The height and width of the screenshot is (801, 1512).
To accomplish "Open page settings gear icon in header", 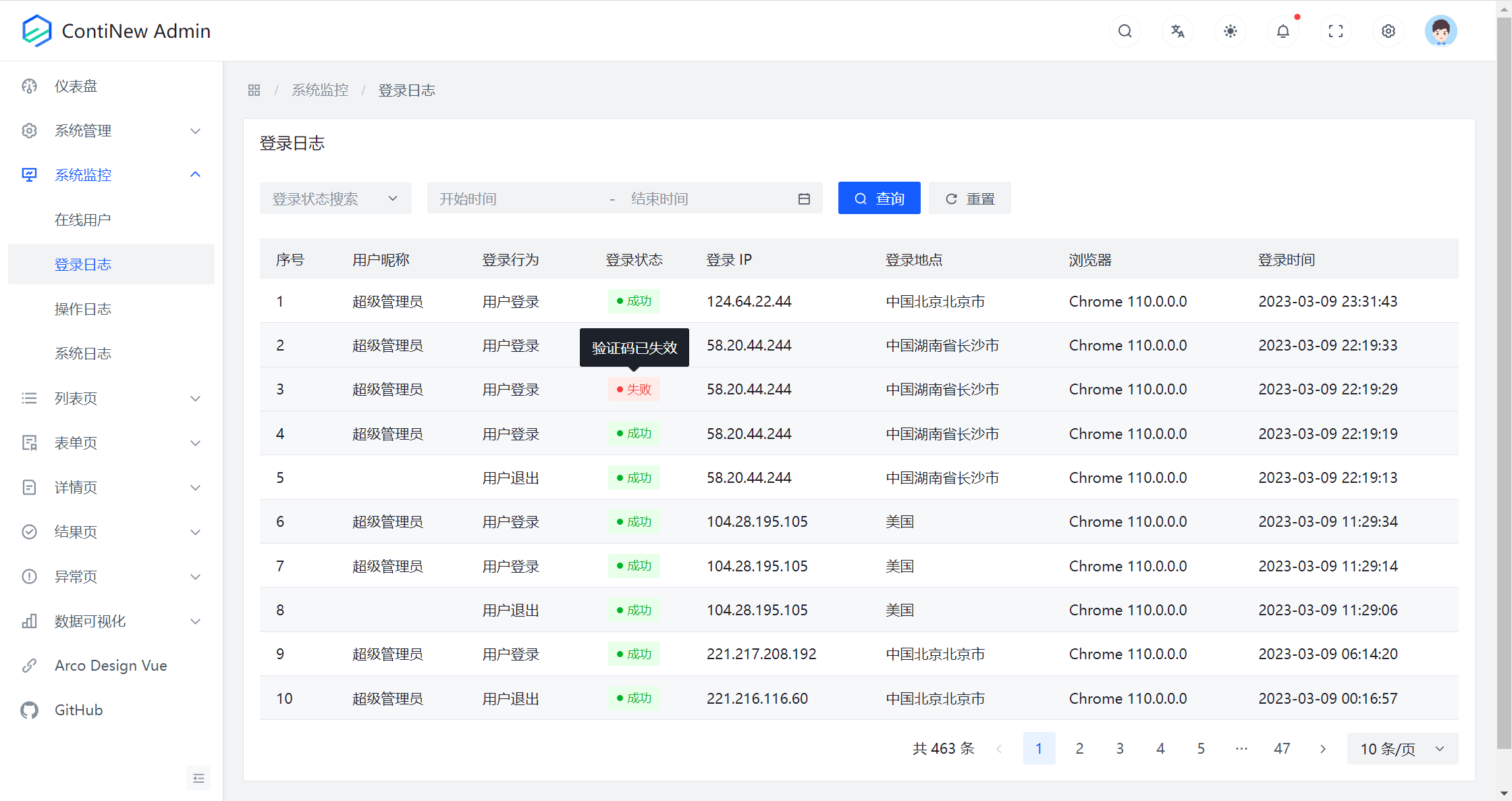I will coord(1388,31).
